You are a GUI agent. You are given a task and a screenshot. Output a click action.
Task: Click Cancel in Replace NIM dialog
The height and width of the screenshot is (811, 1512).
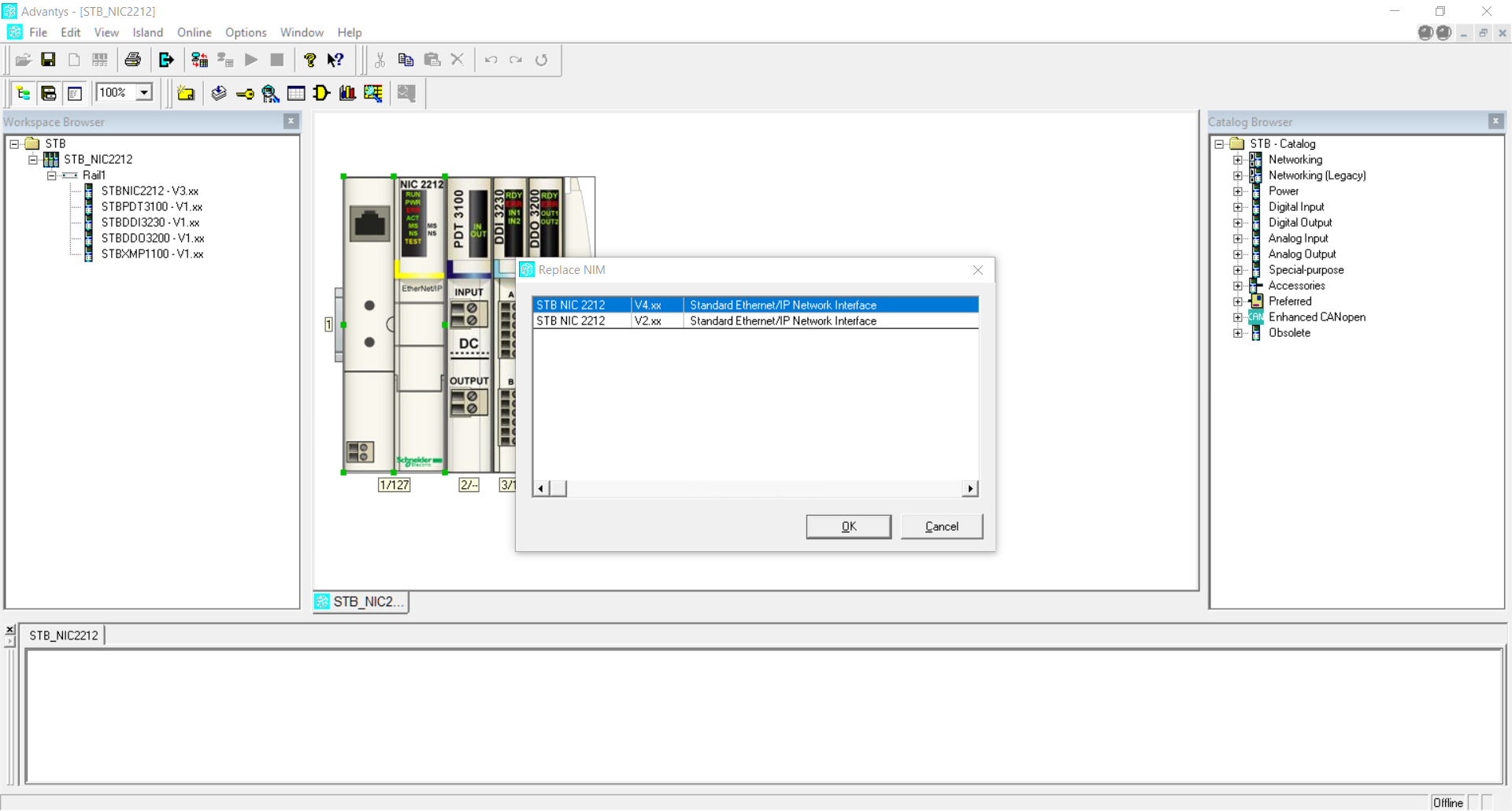942,527
